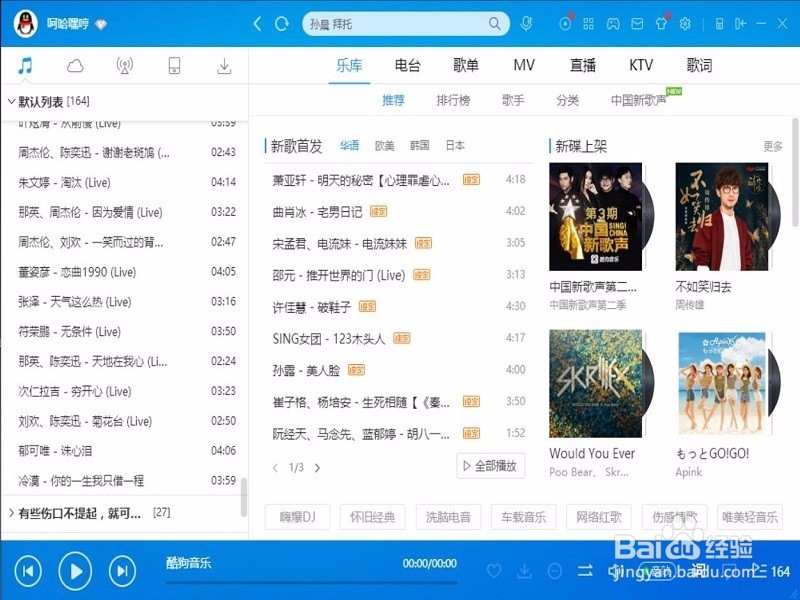
Task: Refresh the page with circular arrow
Action: point(282,23)
